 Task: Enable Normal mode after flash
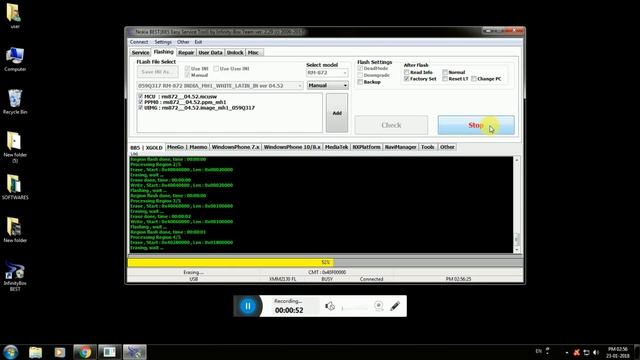pos(445,72)
